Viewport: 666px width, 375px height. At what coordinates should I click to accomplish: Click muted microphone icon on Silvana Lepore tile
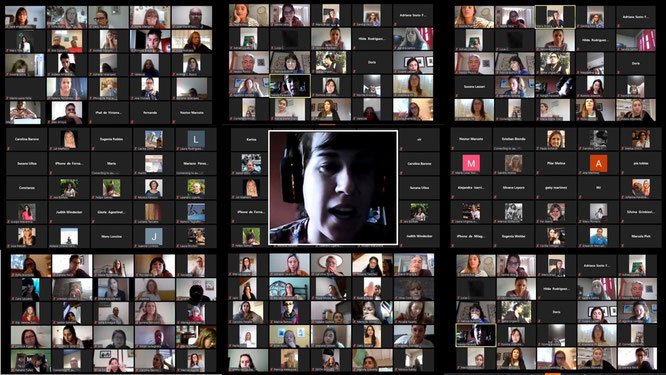[495, 197]
